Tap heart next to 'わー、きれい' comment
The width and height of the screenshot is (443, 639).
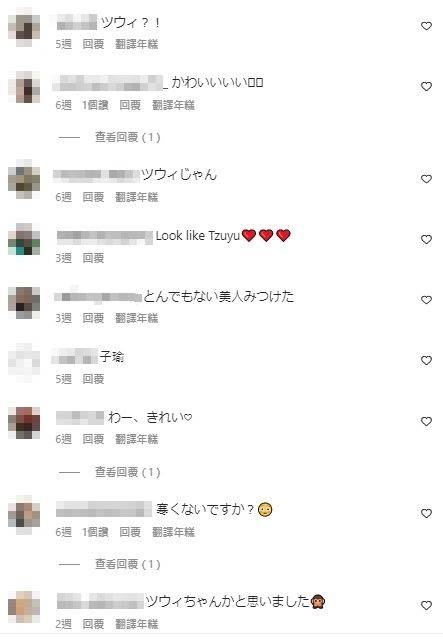(426, 422)
